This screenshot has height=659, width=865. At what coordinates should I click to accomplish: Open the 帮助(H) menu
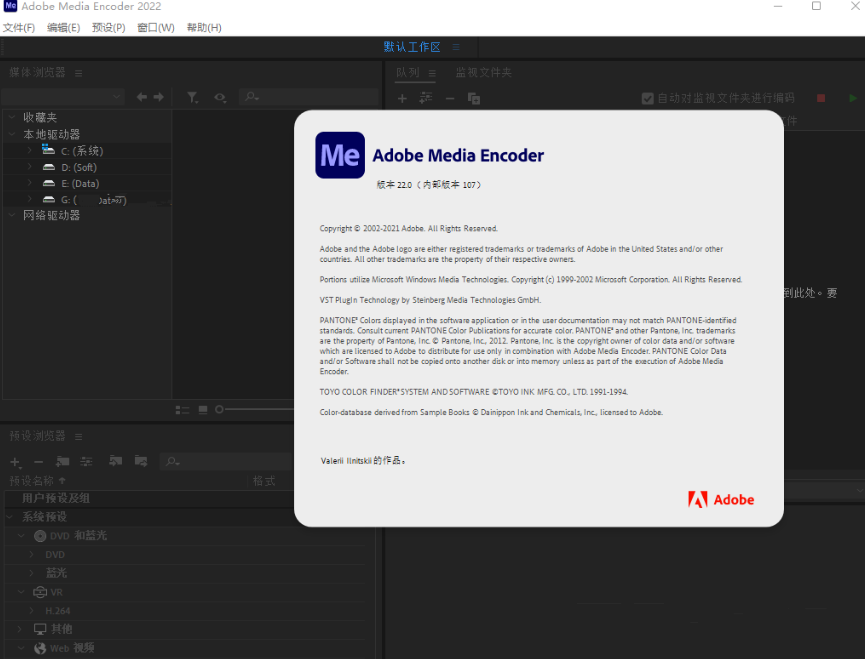click(x=204, y=27)
